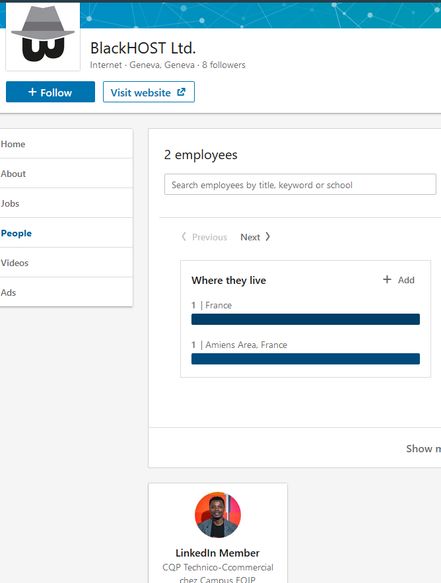The image size is (441, 583).
Task: Click the Previous insights button
Action: 204,237
